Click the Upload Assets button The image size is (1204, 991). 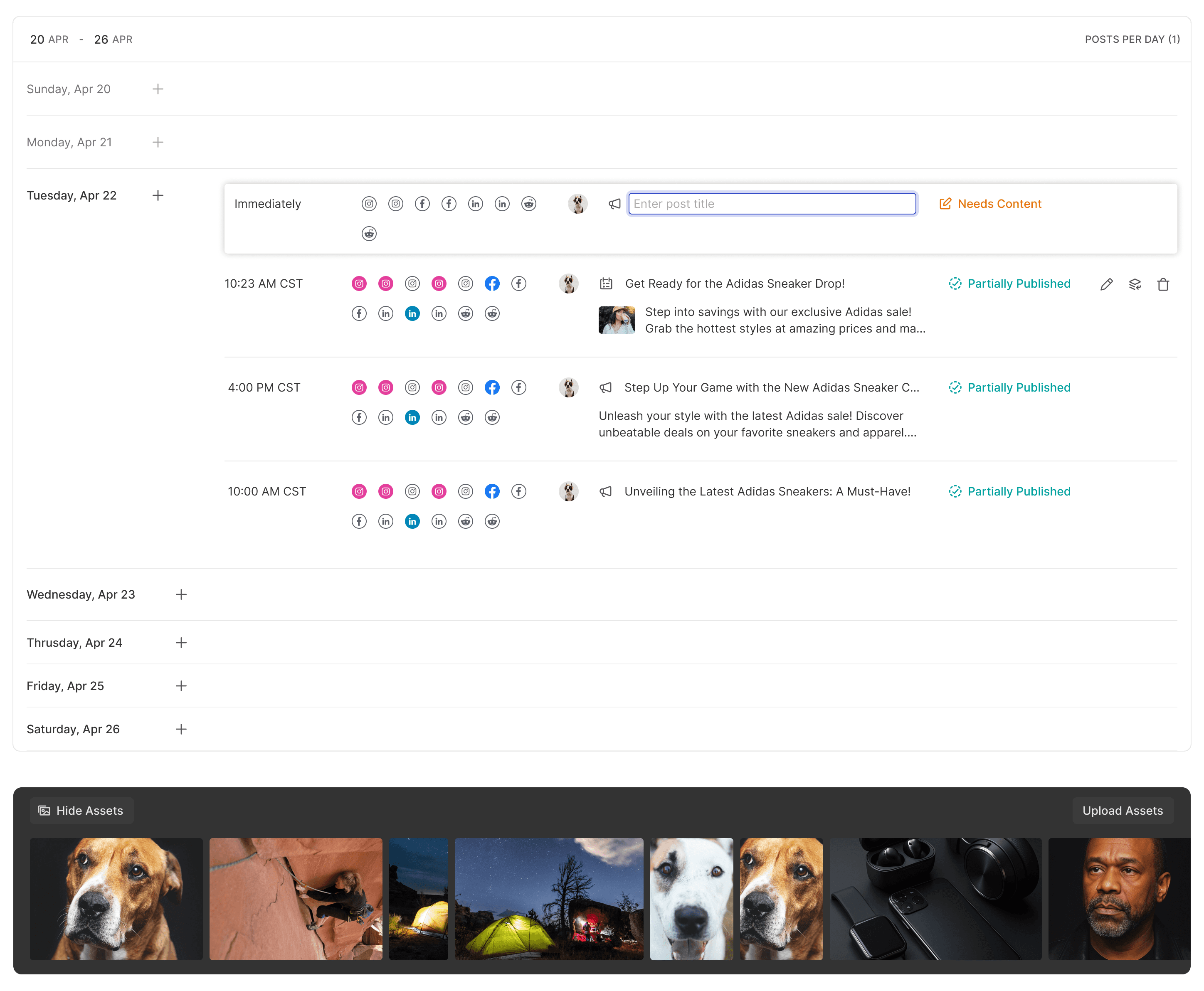click(x=1123, y=811)
